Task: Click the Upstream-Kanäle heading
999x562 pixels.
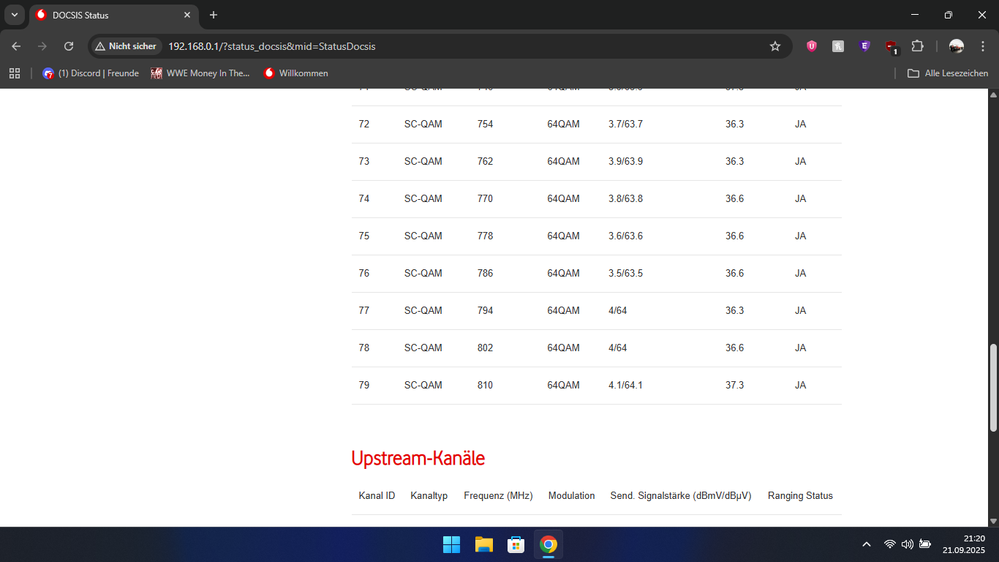Action: [418, 458]
